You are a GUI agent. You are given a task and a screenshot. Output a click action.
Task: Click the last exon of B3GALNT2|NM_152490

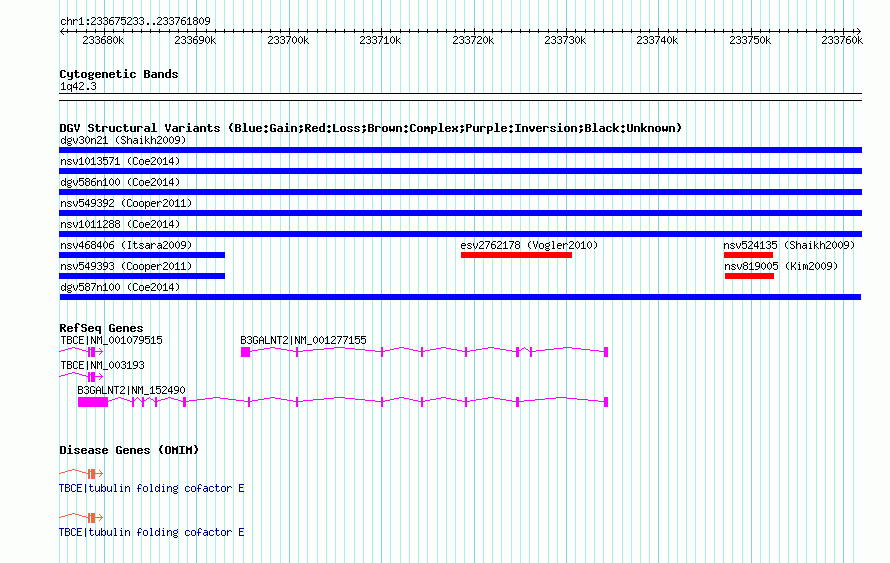click(x=606, y=402)
